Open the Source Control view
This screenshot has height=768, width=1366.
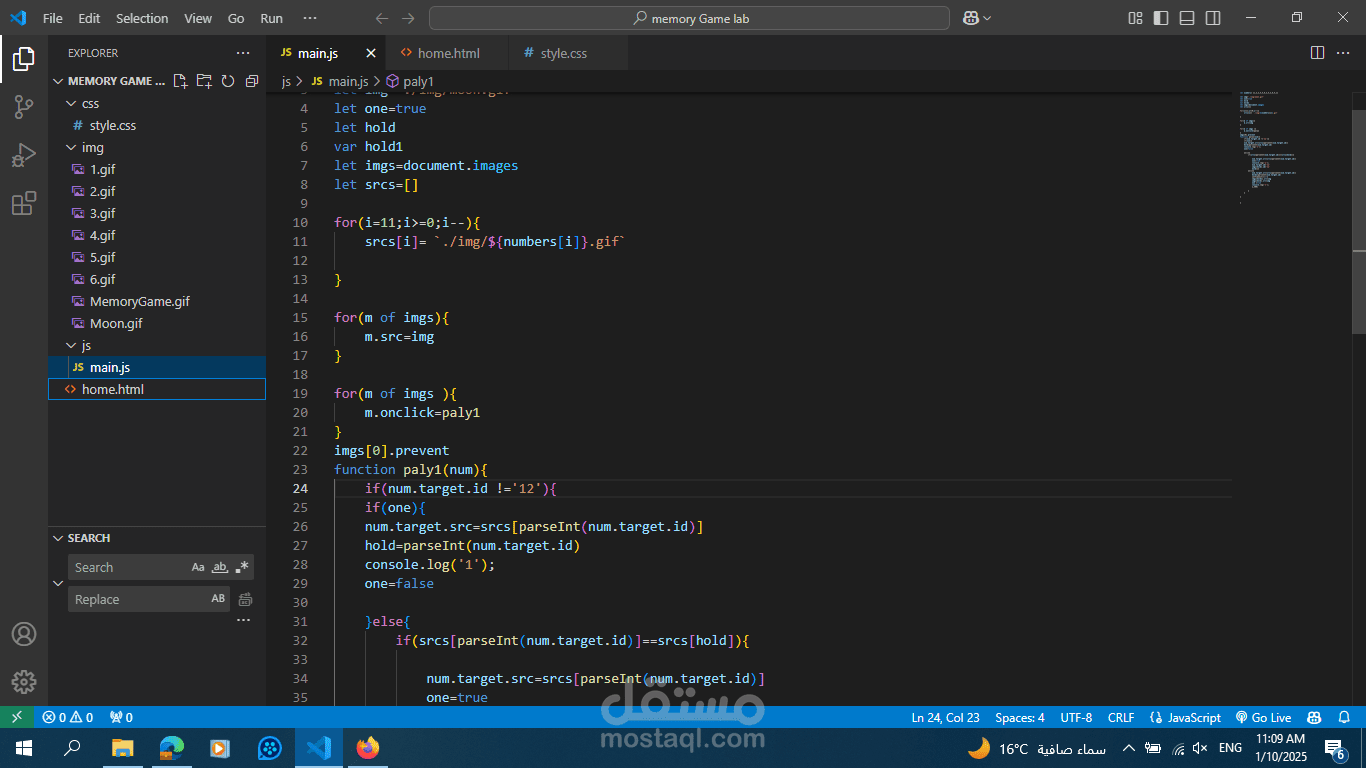[x=23, y=107]
